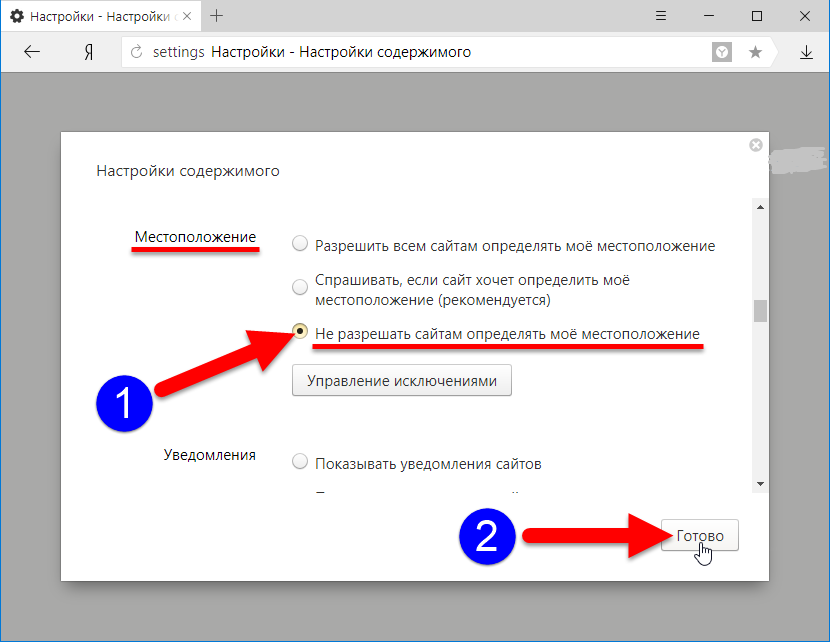Open downloads via the download arrow icon

[806, 52]
